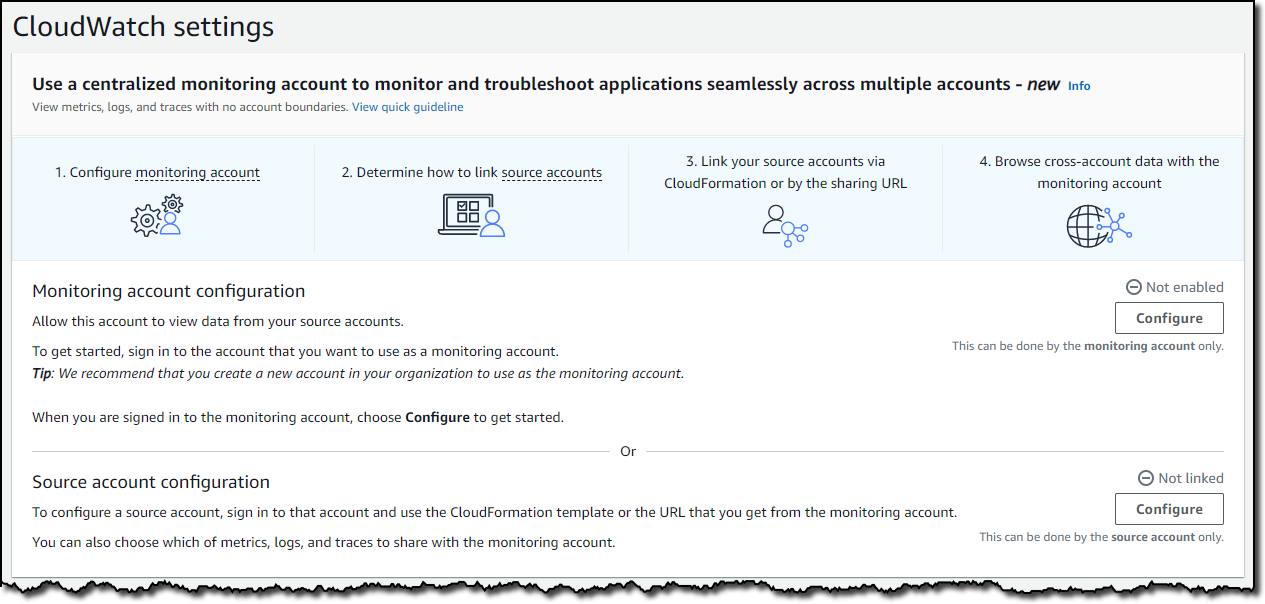Click the Tip recommendation about new account
The height and width of the screenshot is (604, 1265).
click(x=358, y=373)
